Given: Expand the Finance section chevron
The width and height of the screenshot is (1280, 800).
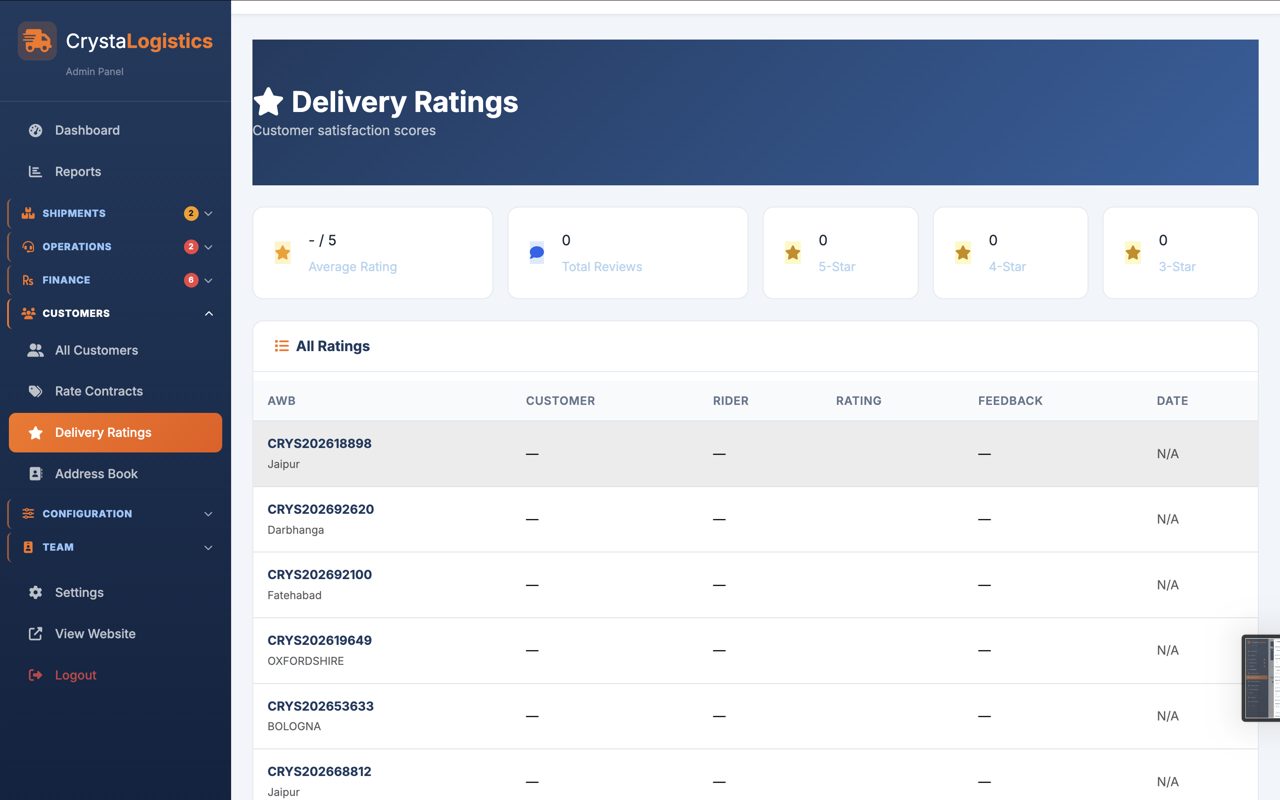Looking at the screenshot, I should pyautogui.click(x=208, y=280).
